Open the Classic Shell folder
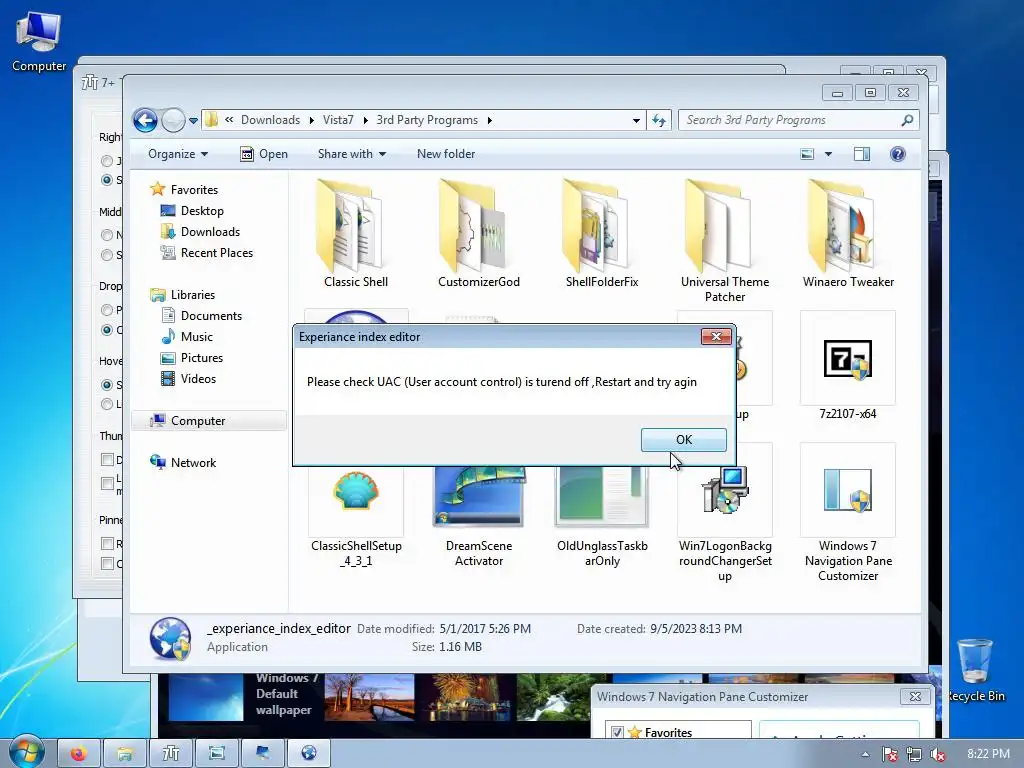The width and height of the screenshot is (1024, 768). point(355,233)
